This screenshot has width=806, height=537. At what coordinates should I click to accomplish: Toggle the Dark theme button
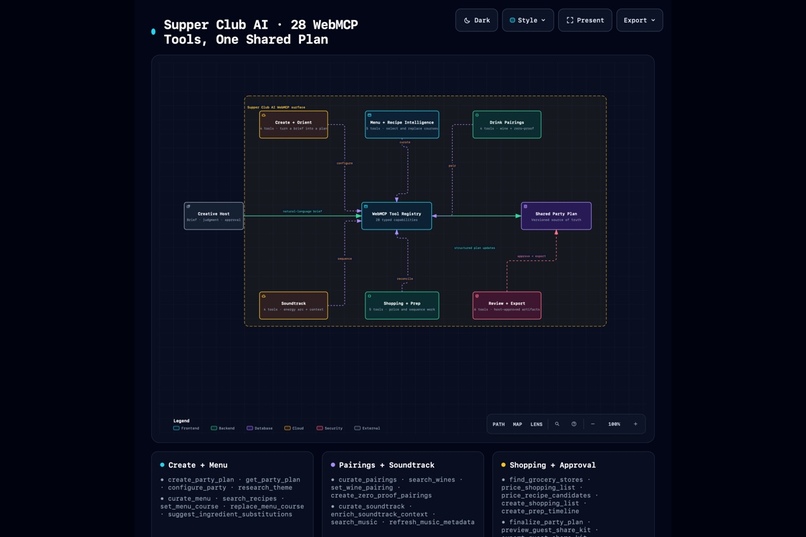click(x=477, y=20)
